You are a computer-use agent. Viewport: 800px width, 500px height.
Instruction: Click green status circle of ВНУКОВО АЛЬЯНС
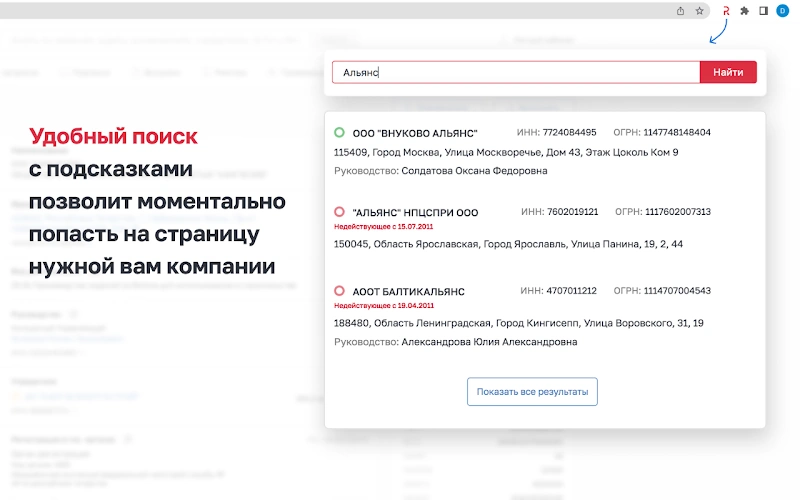339,133
